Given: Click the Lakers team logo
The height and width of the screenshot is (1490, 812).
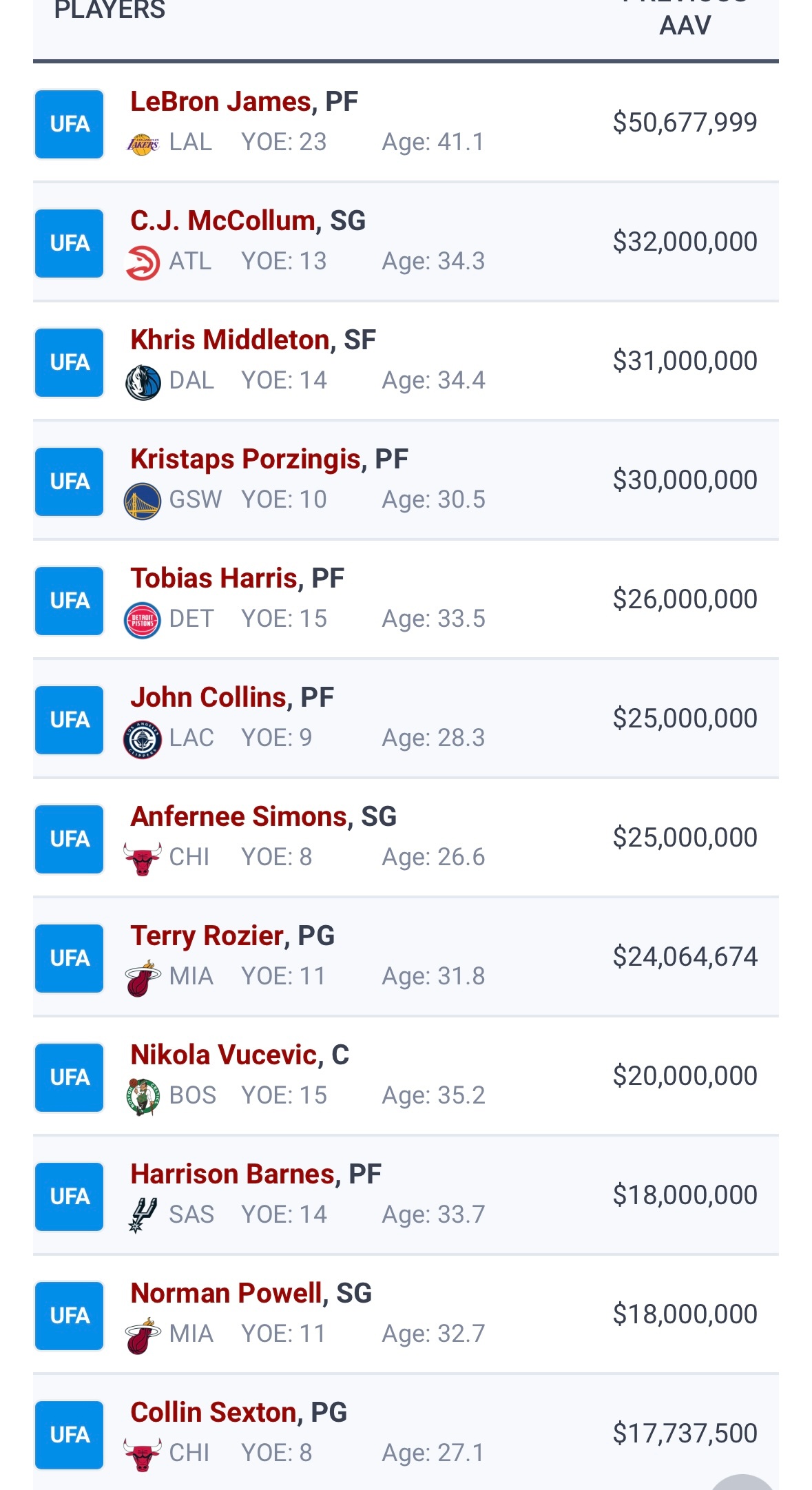Looking at the screenshot, I should (x=143, y=143).
